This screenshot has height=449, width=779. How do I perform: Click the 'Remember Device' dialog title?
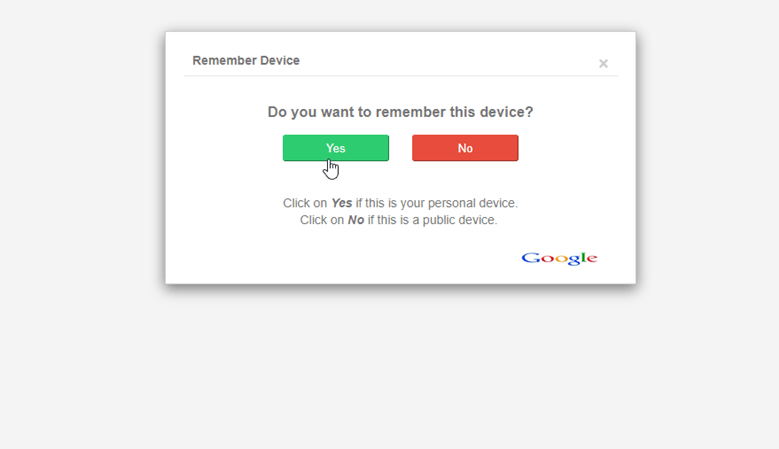tap(246, 61)
